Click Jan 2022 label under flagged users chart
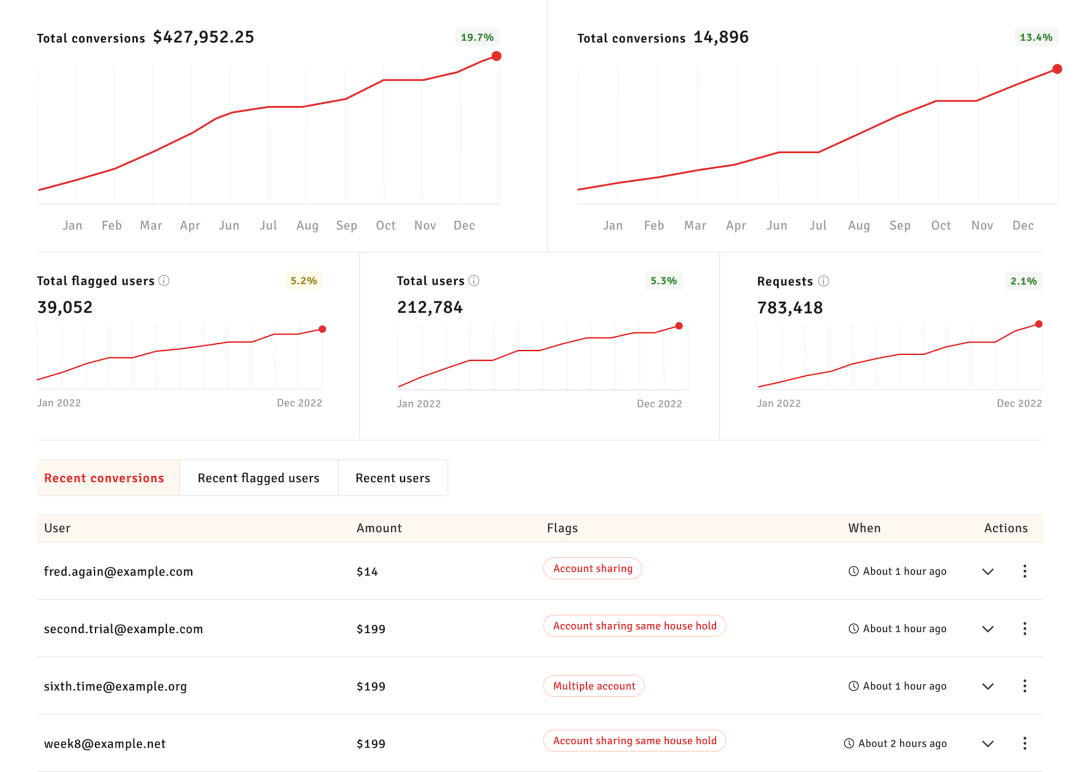Screen dimensions: 1080x772 coord(59,403)
